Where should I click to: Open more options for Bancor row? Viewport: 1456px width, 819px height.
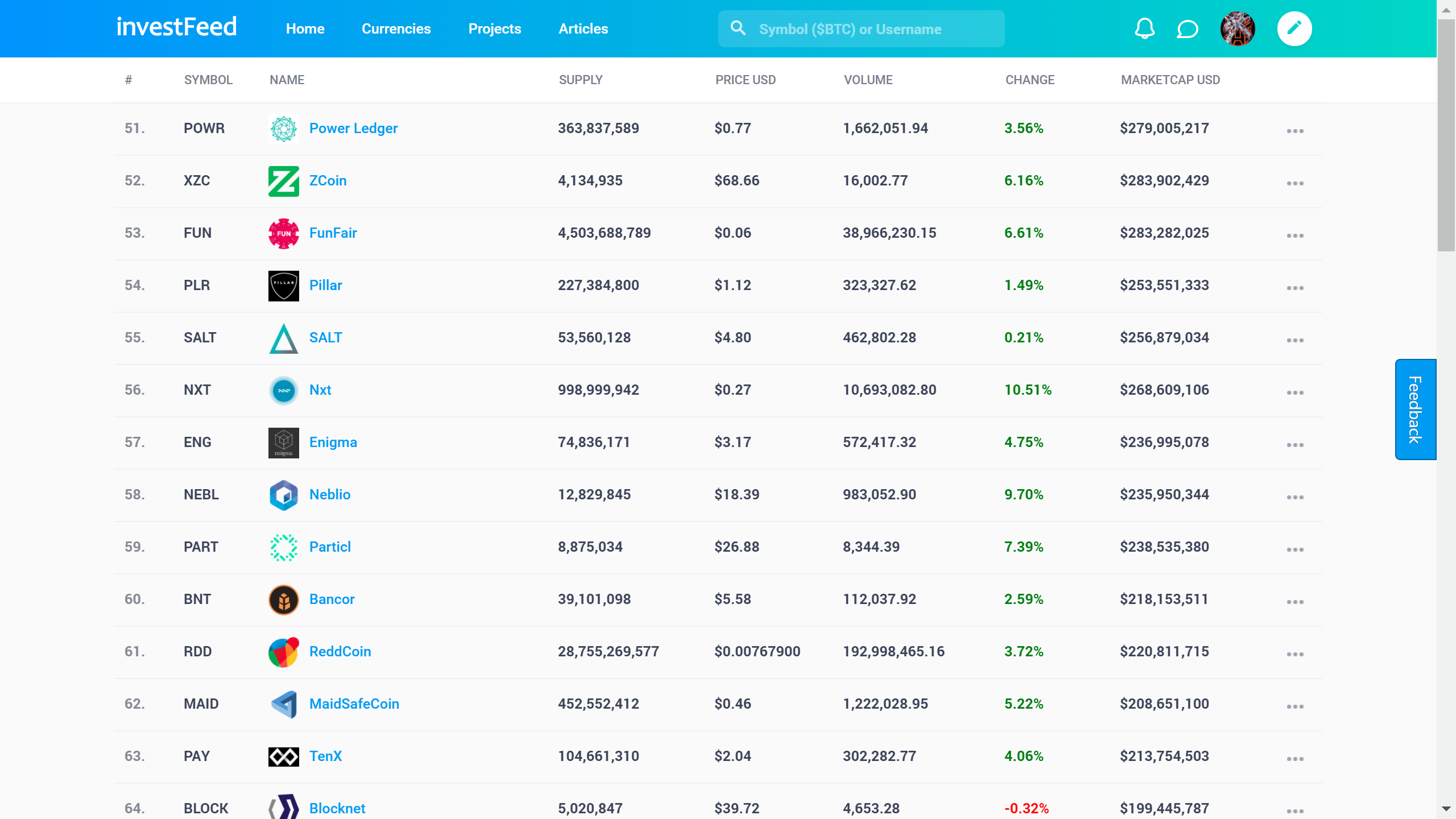coord(1294,602)
